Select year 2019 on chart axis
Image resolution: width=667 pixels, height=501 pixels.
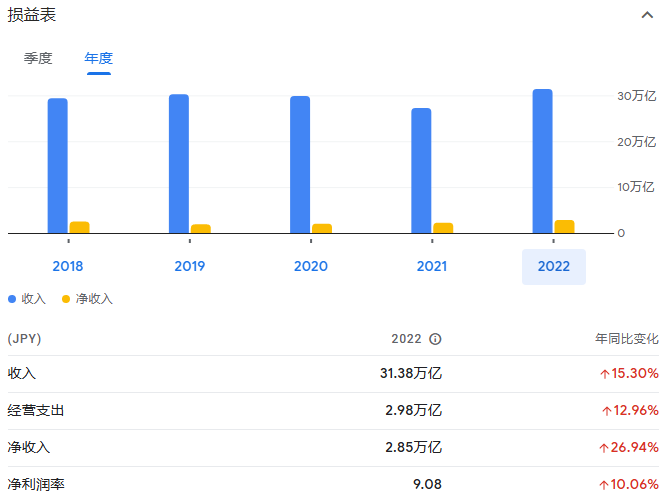click(190, 266)
